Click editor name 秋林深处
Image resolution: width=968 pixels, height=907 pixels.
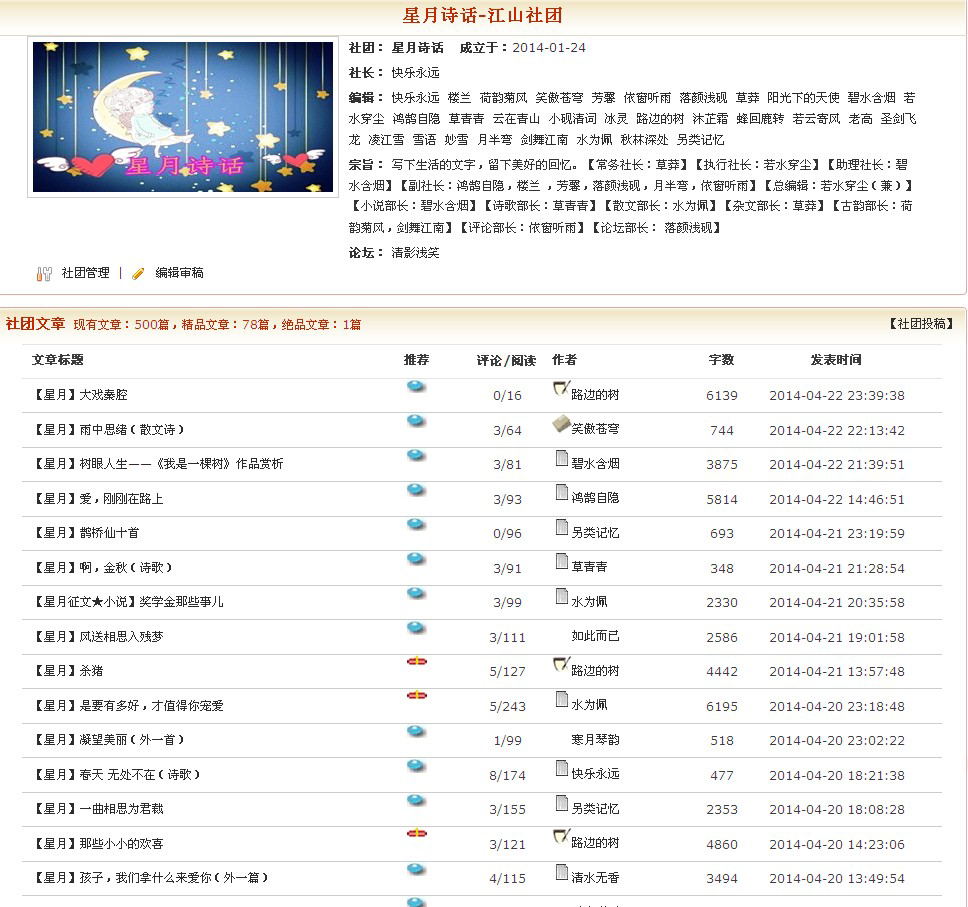645,140
